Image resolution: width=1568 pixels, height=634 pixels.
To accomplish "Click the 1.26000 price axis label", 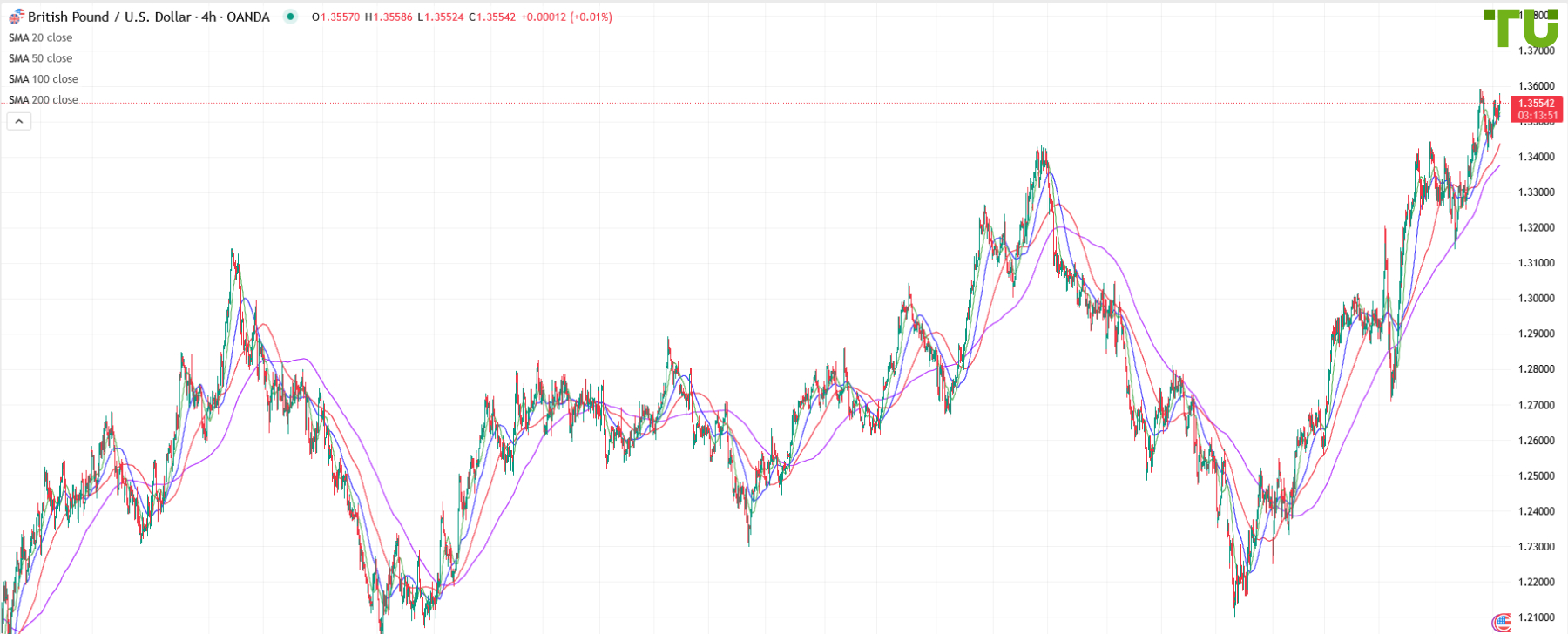I will 1537,441.
